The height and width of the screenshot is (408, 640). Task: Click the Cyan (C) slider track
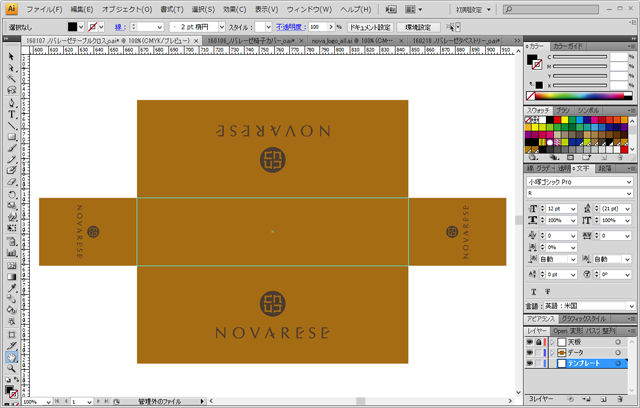click(580, 57)
